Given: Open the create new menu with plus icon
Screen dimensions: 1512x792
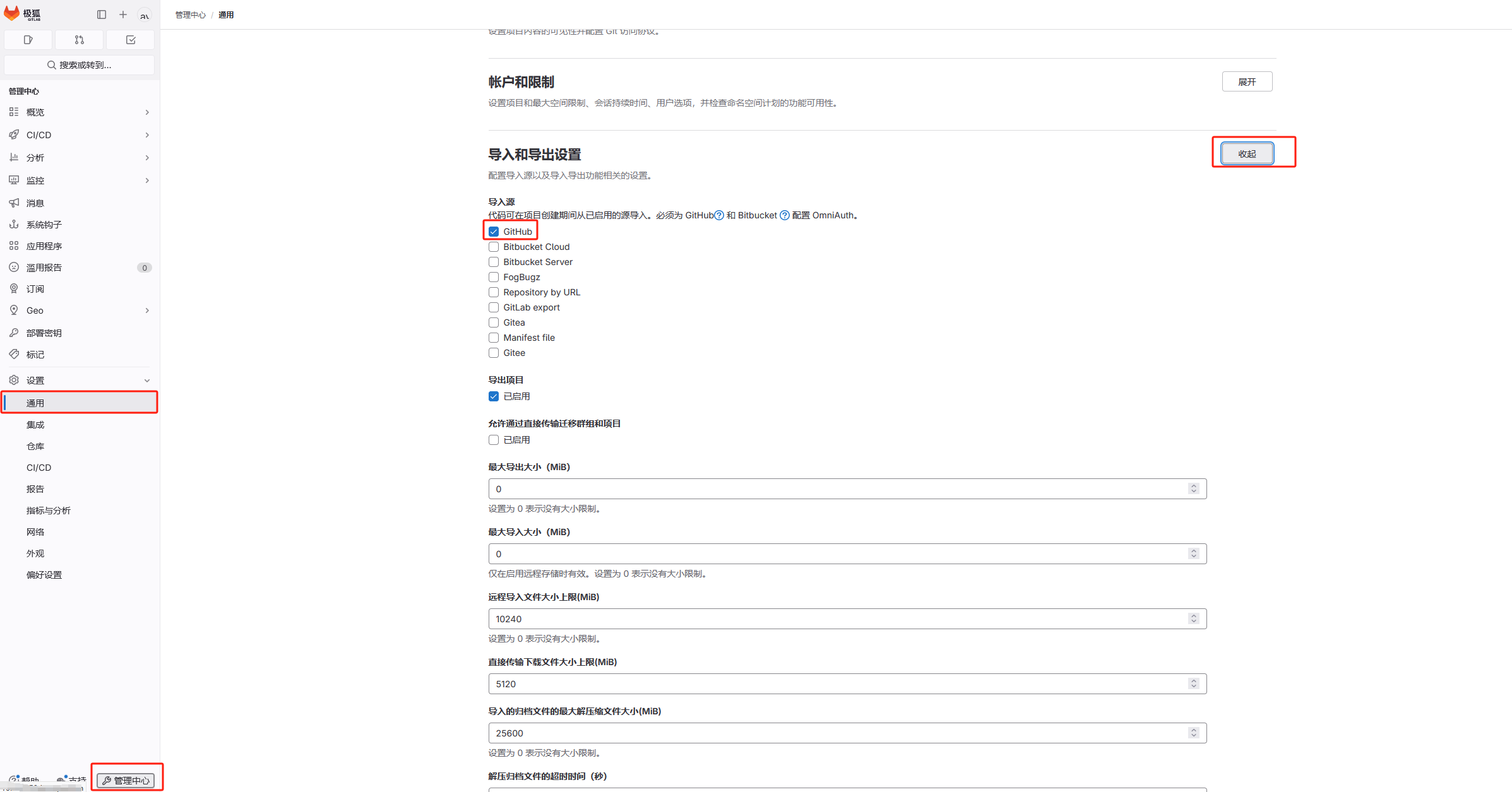Looking at the screenshot, I should pyautogui.click(x=123, y=14).
